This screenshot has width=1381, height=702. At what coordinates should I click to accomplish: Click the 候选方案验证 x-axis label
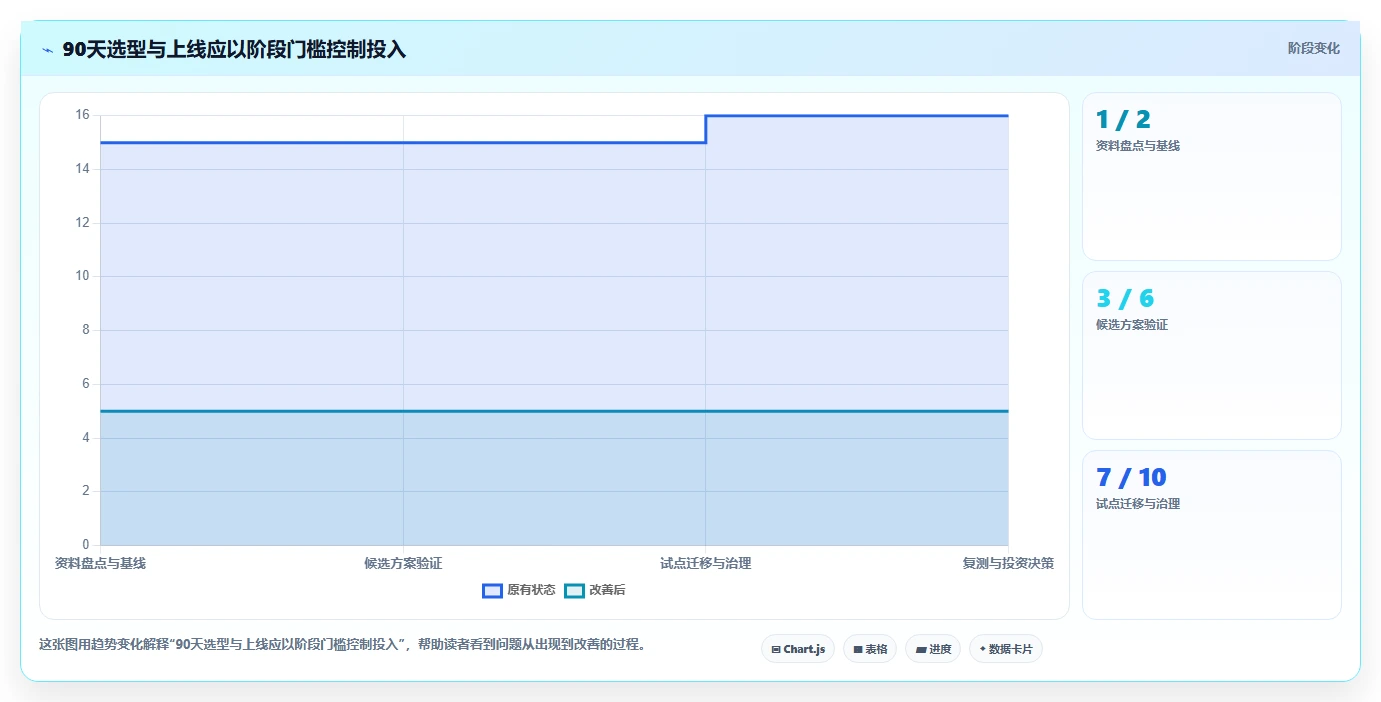pos(403,564)
